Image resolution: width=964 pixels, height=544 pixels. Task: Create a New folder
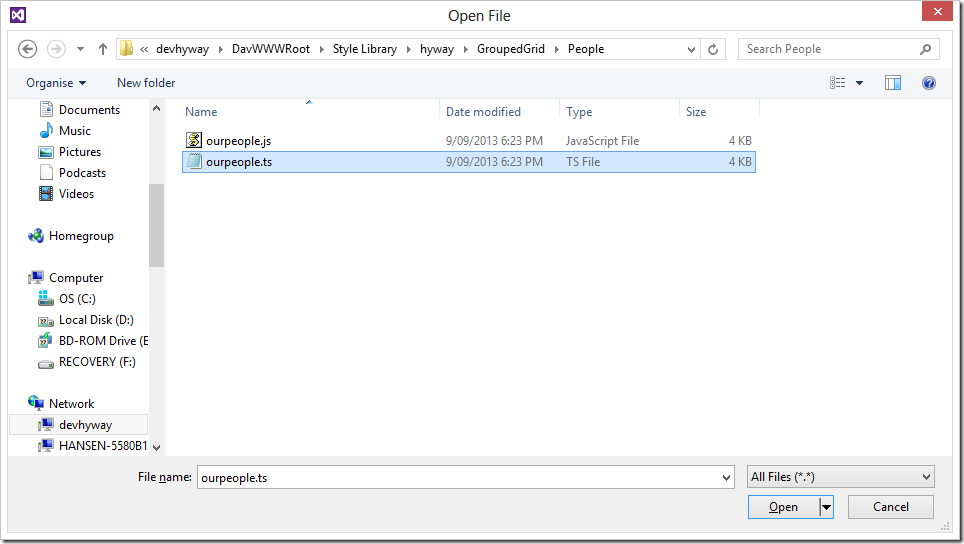coord(146,83)
